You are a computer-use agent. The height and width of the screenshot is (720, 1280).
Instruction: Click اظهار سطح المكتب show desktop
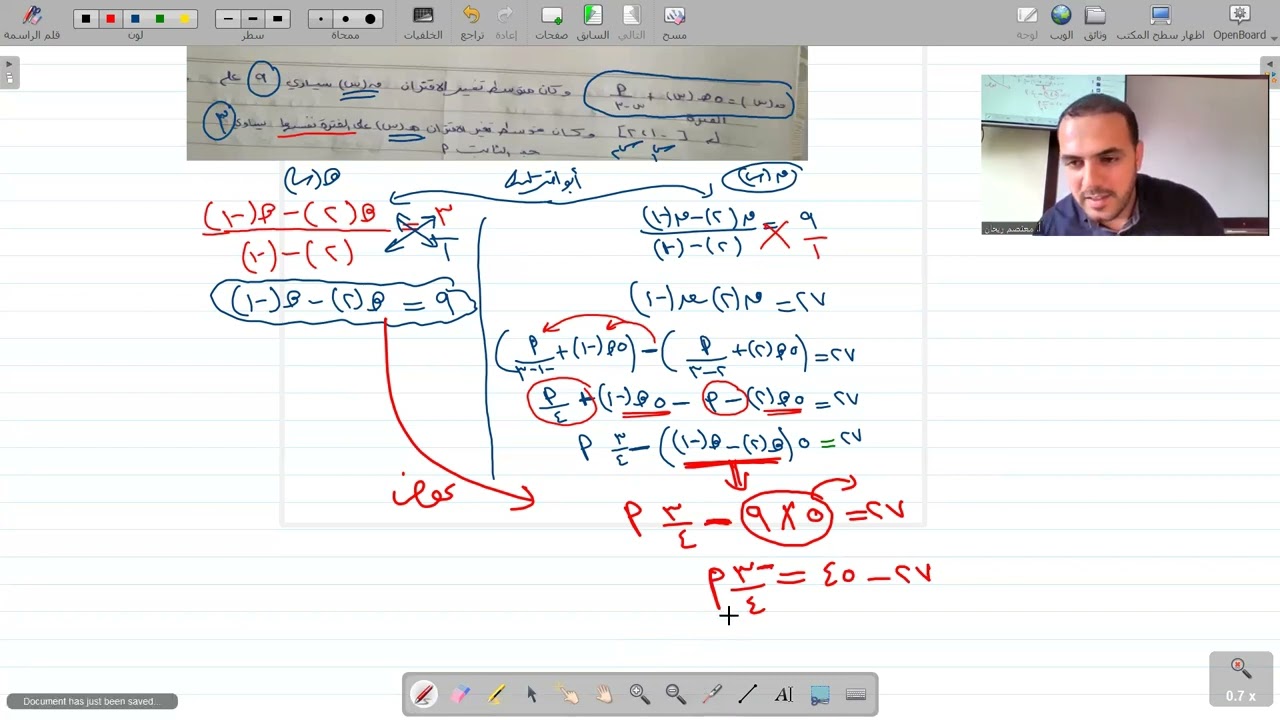pyautogui.click(x=1160, y=22)
